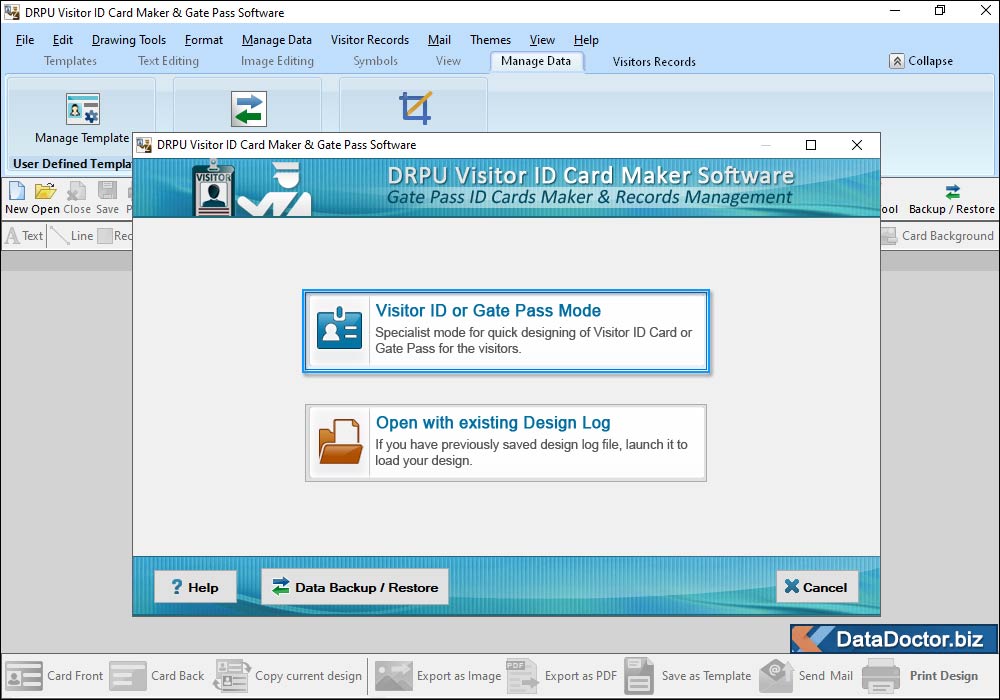Switch to the Templates ribbon tab
The width and height of the screenshot is (1000, 700).
(x=70, y=61)
